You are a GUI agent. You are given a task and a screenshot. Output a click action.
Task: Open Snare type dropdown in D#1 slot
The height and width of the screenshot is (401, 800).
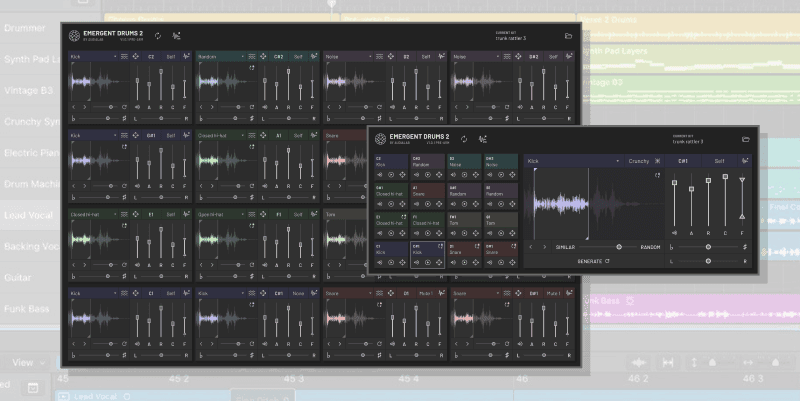click(476, 293)
